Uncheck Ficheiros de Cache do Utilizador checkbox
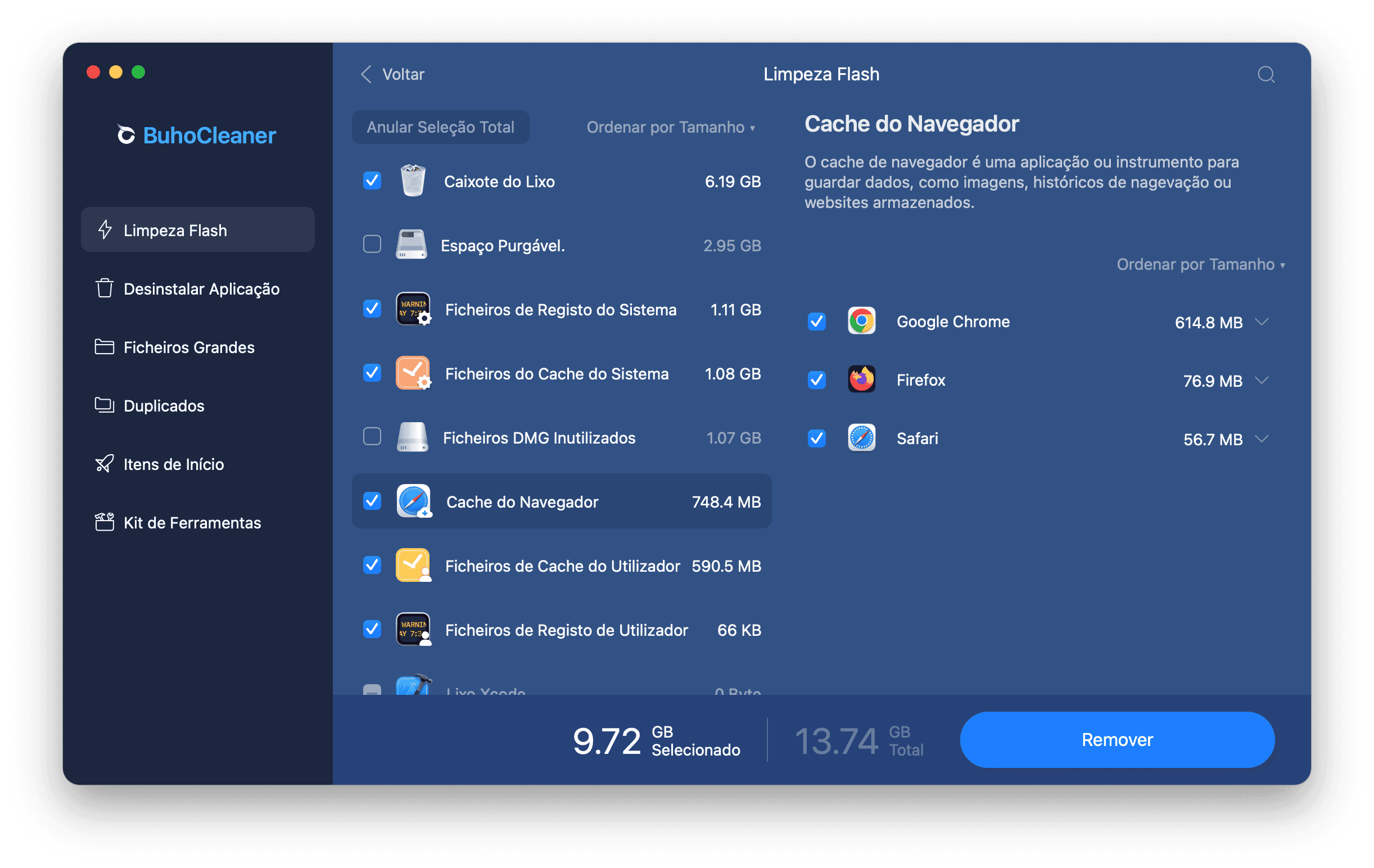 (372, 565)
